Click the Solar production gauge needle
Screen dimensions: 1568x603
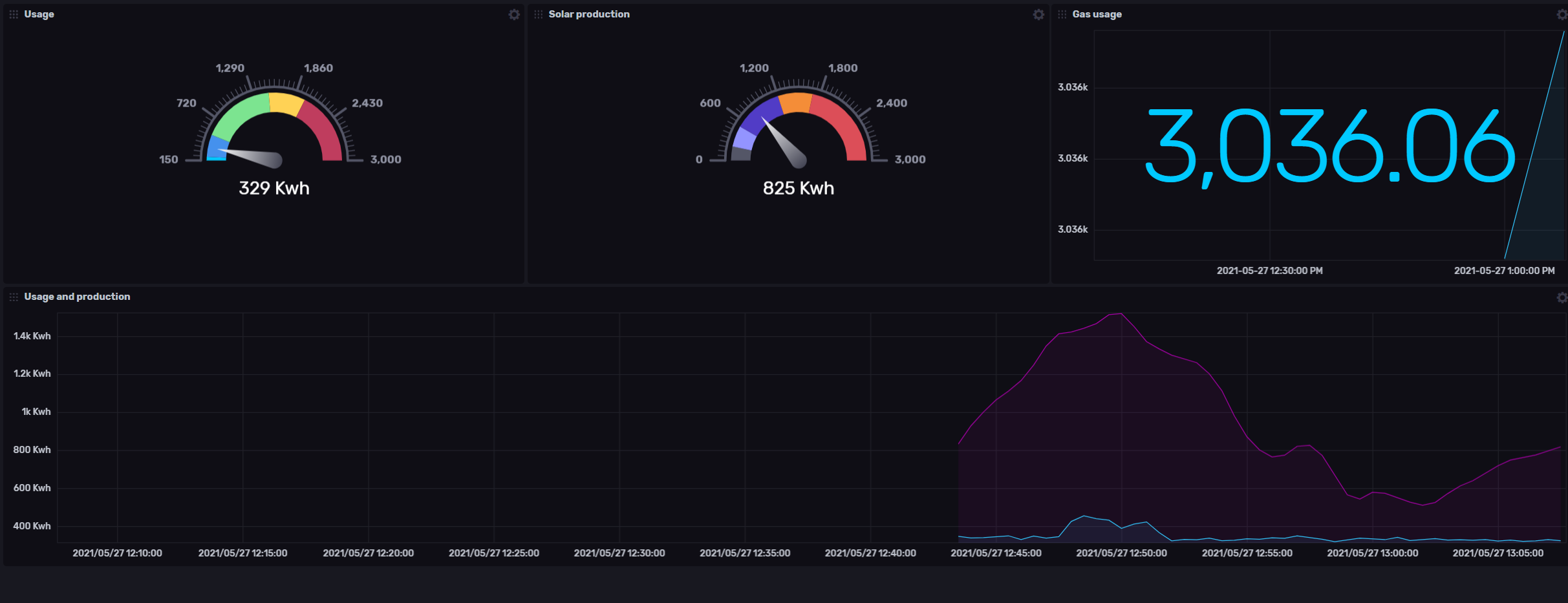[x=785, y=143]
